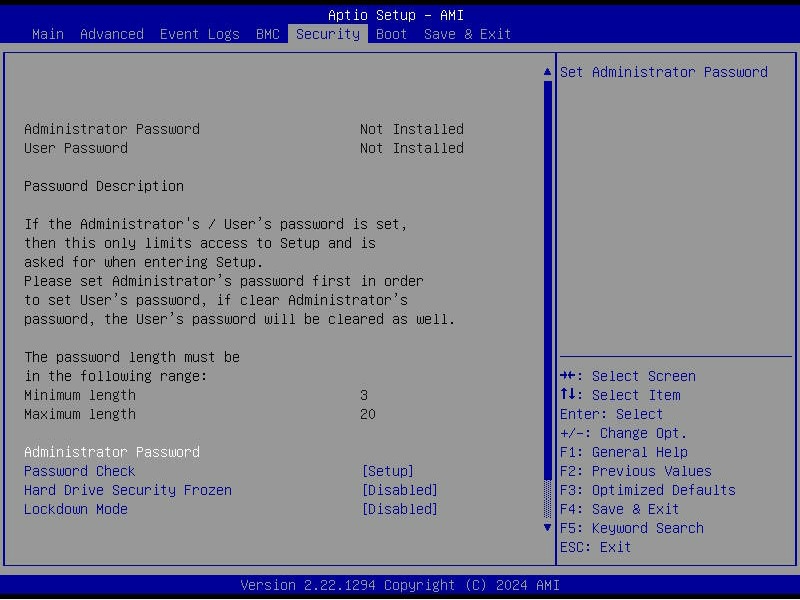800x600 pixels.
Task: Open the Save & Exit tab
Action: click(466, 33)
